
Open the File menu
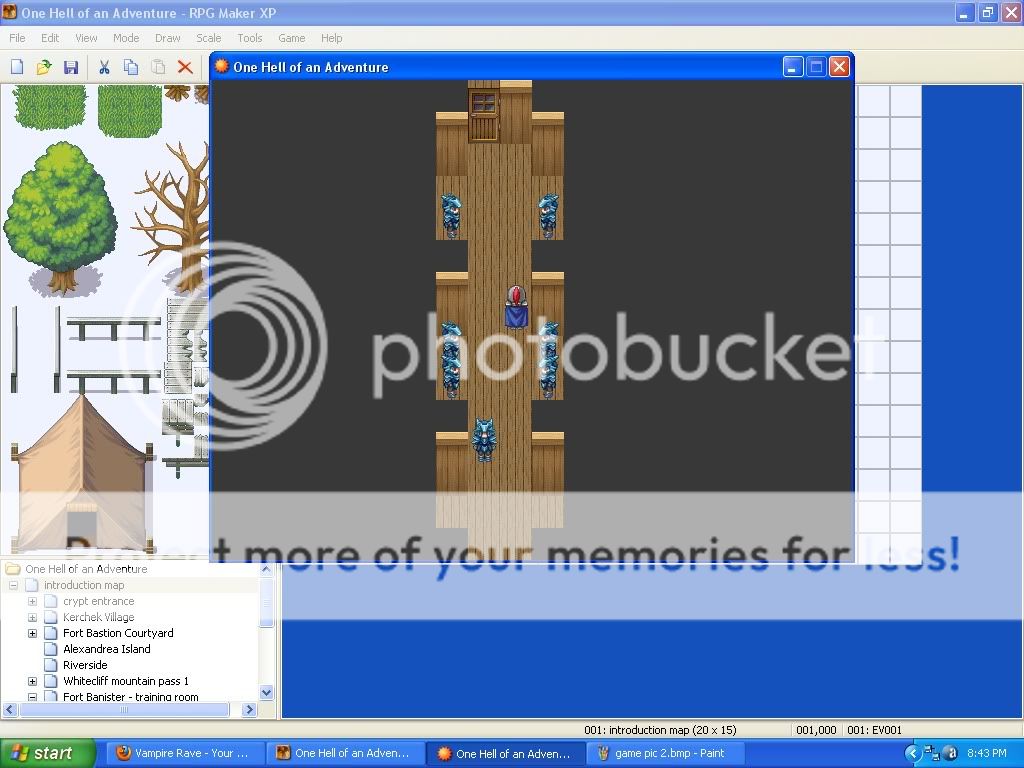17,38
